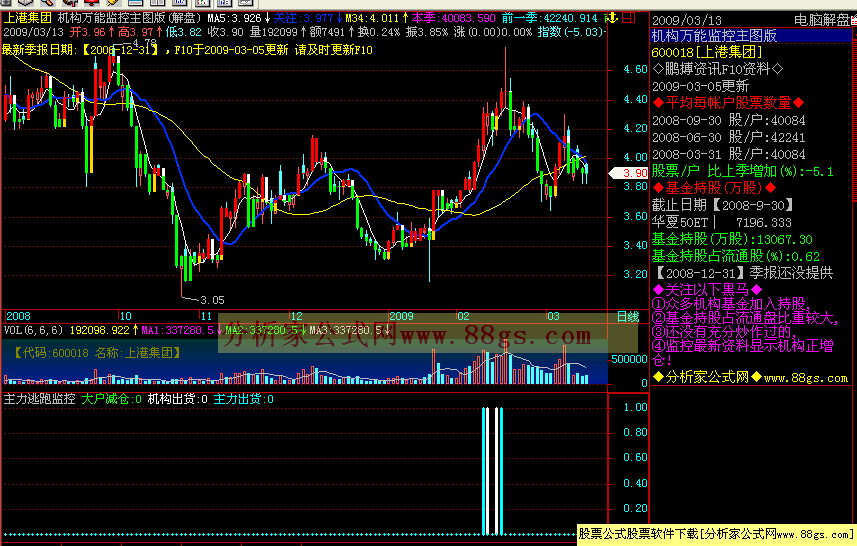
Task: Click the 主力逃跑监控 indicator title
Action: pyautogui.click(x=39, y=399)
